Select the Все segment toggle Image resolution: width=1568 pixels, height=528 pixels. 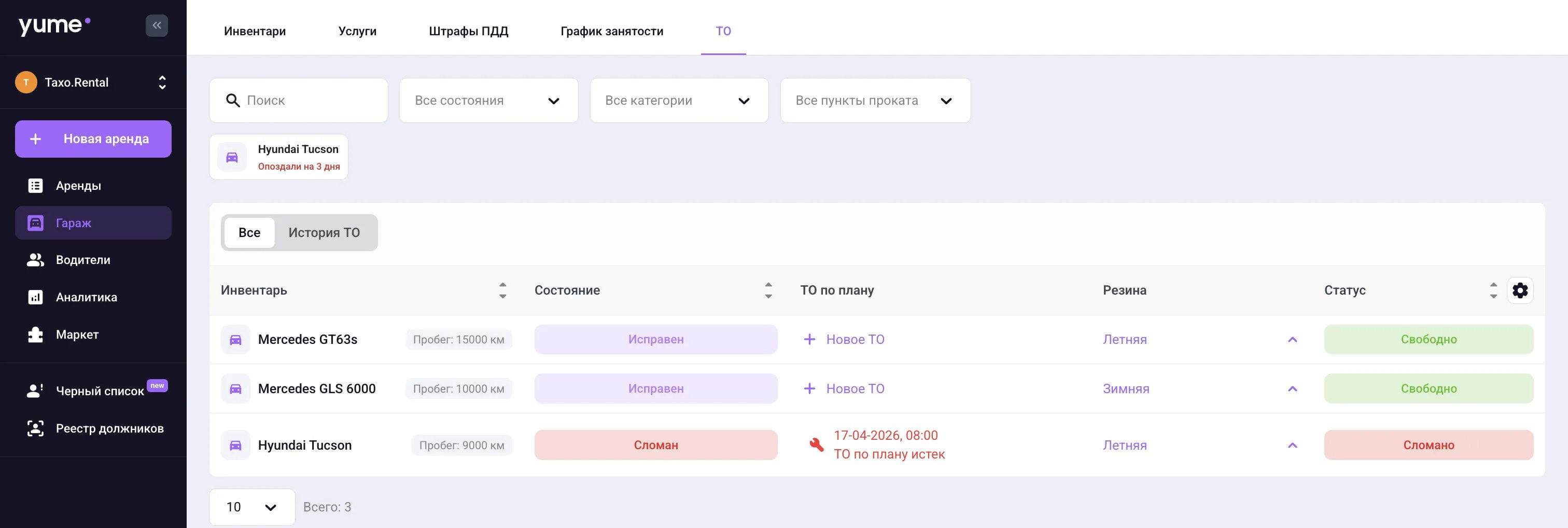(249, 233)
